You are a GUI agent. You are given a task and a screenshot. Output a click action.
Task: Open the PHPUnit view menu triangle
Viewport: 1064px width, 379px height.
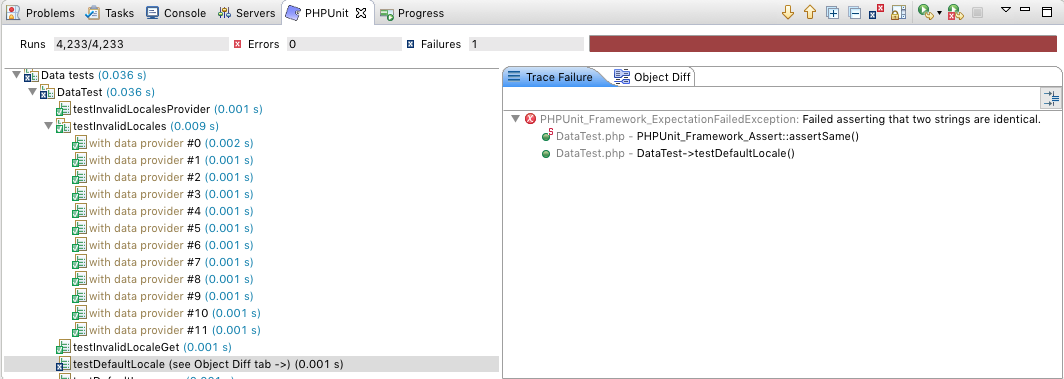coord(1006,9)
